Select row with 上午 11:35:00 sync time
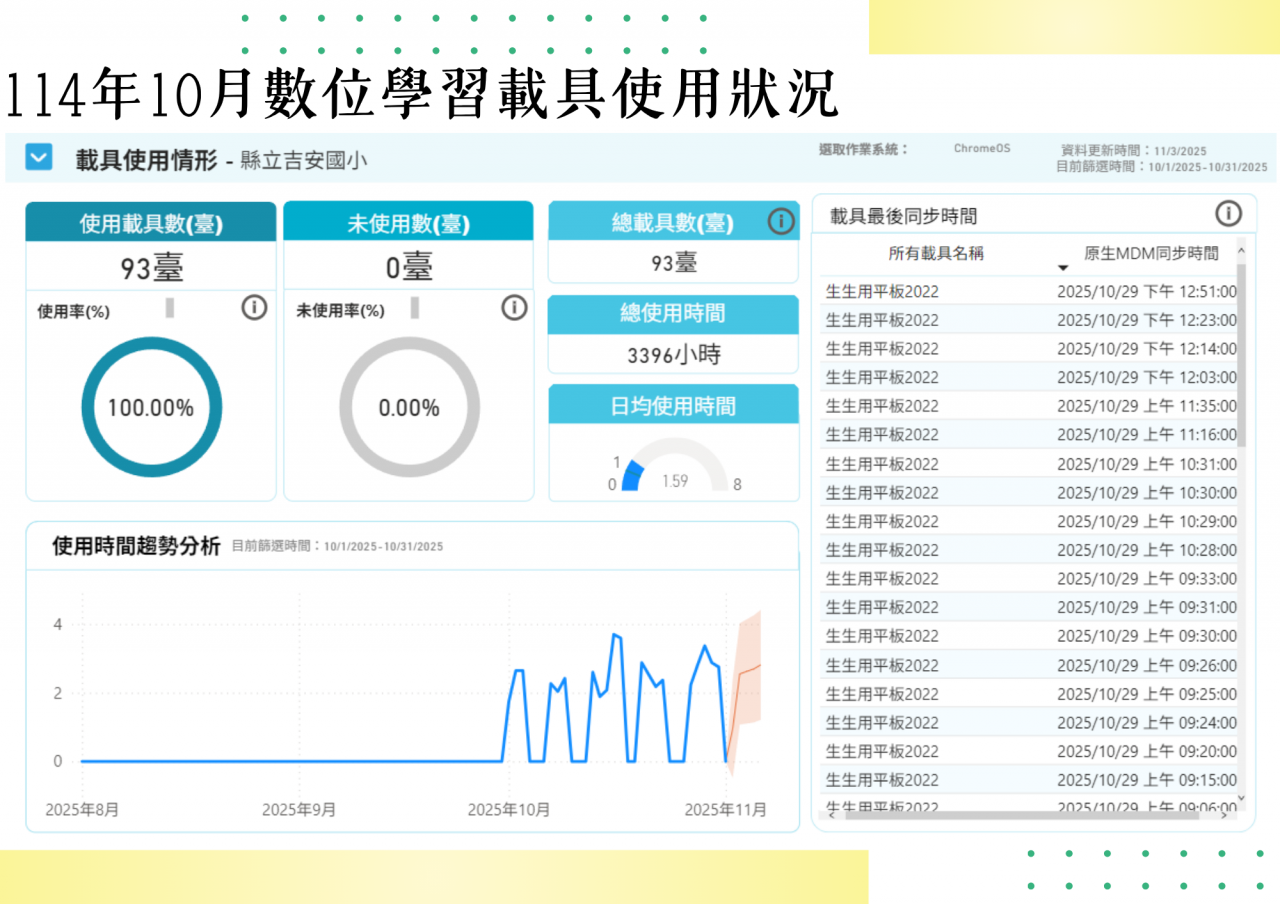 coord(1028,406)
